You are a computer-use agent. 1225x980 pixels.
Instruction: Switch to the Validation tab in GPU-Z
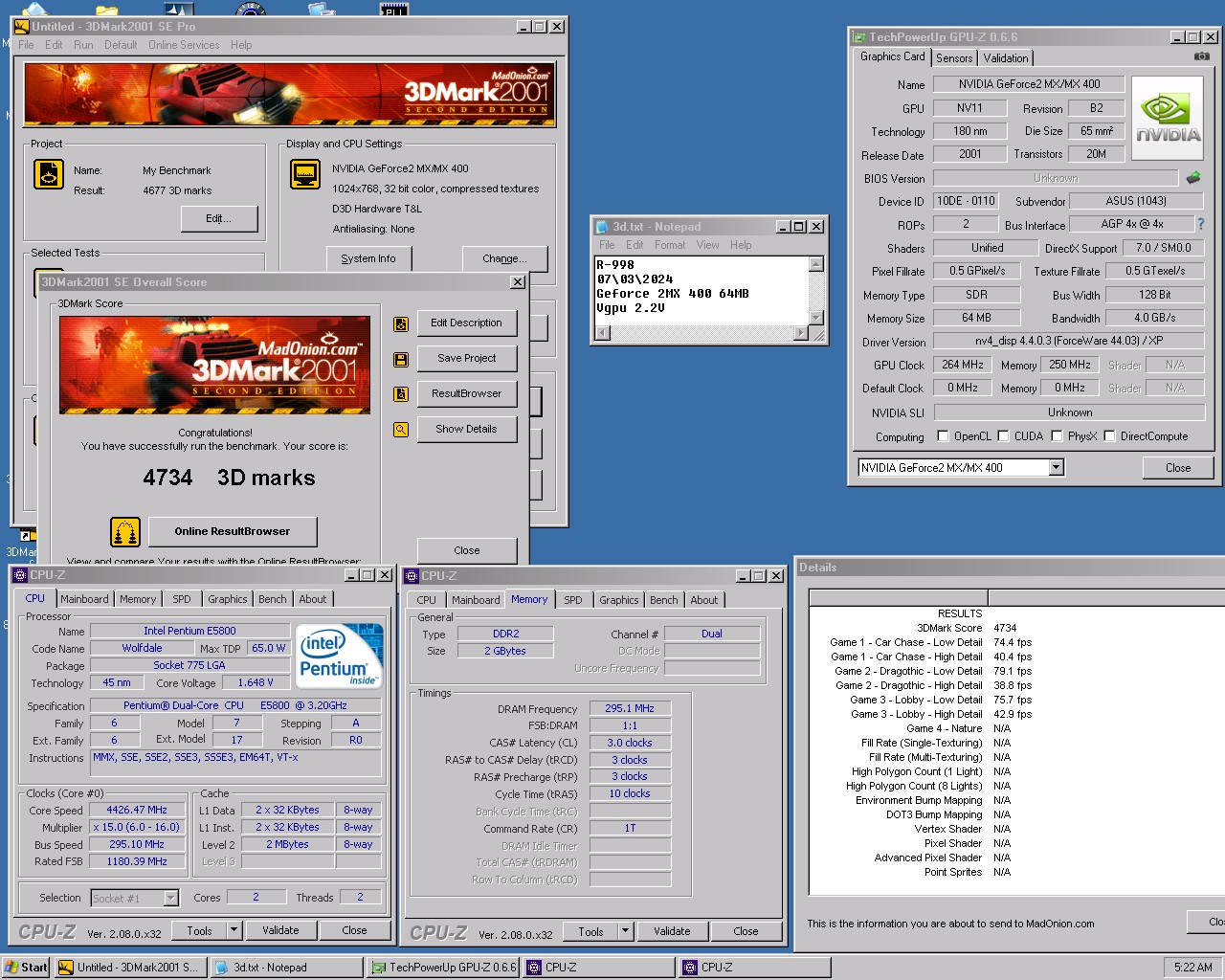pyautogui.click(x=1006, y=58)
